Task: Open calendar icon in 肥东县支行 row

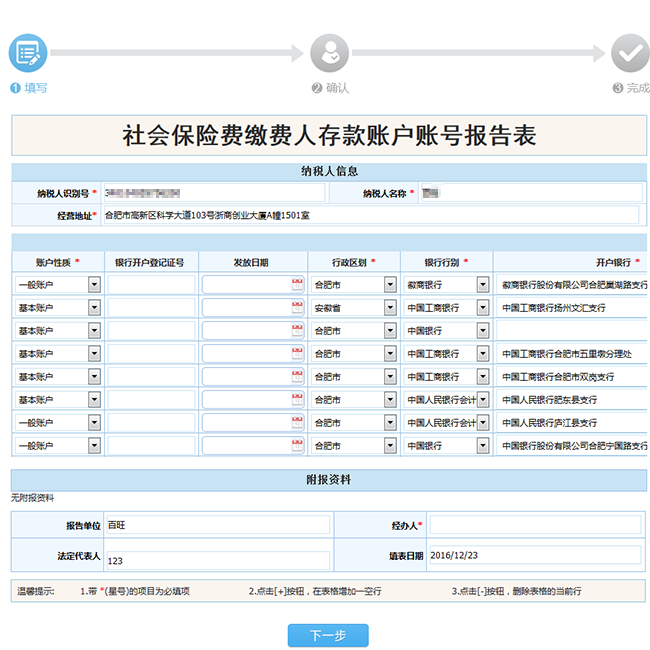Action: (x=297, y=399)
